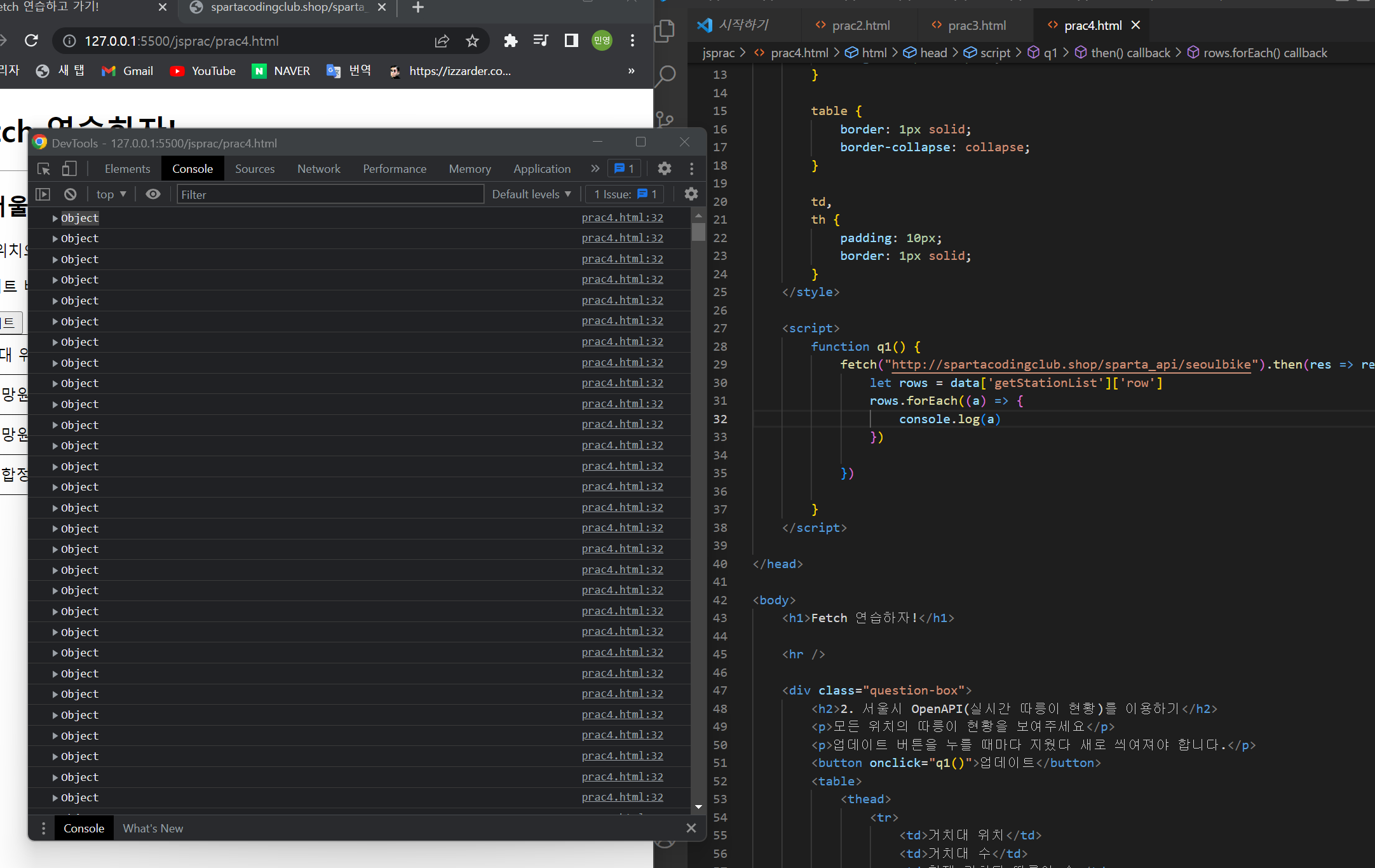Expand the second Object console entry

tap(55, 238)
